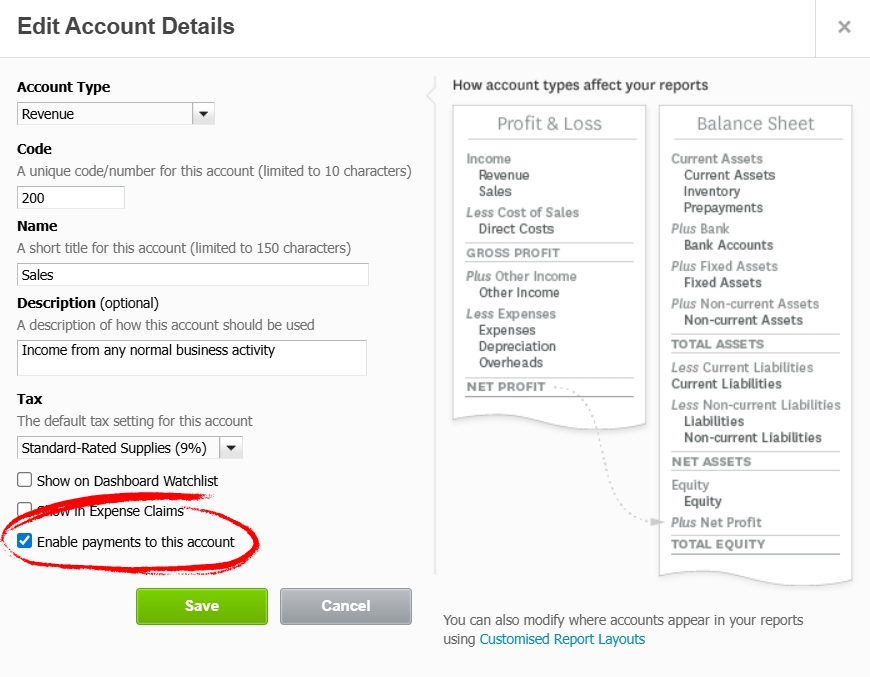Viewport: 870px width, 677px height.
Task: Click the grey Cancel button
Action: [x=345, y=606]
